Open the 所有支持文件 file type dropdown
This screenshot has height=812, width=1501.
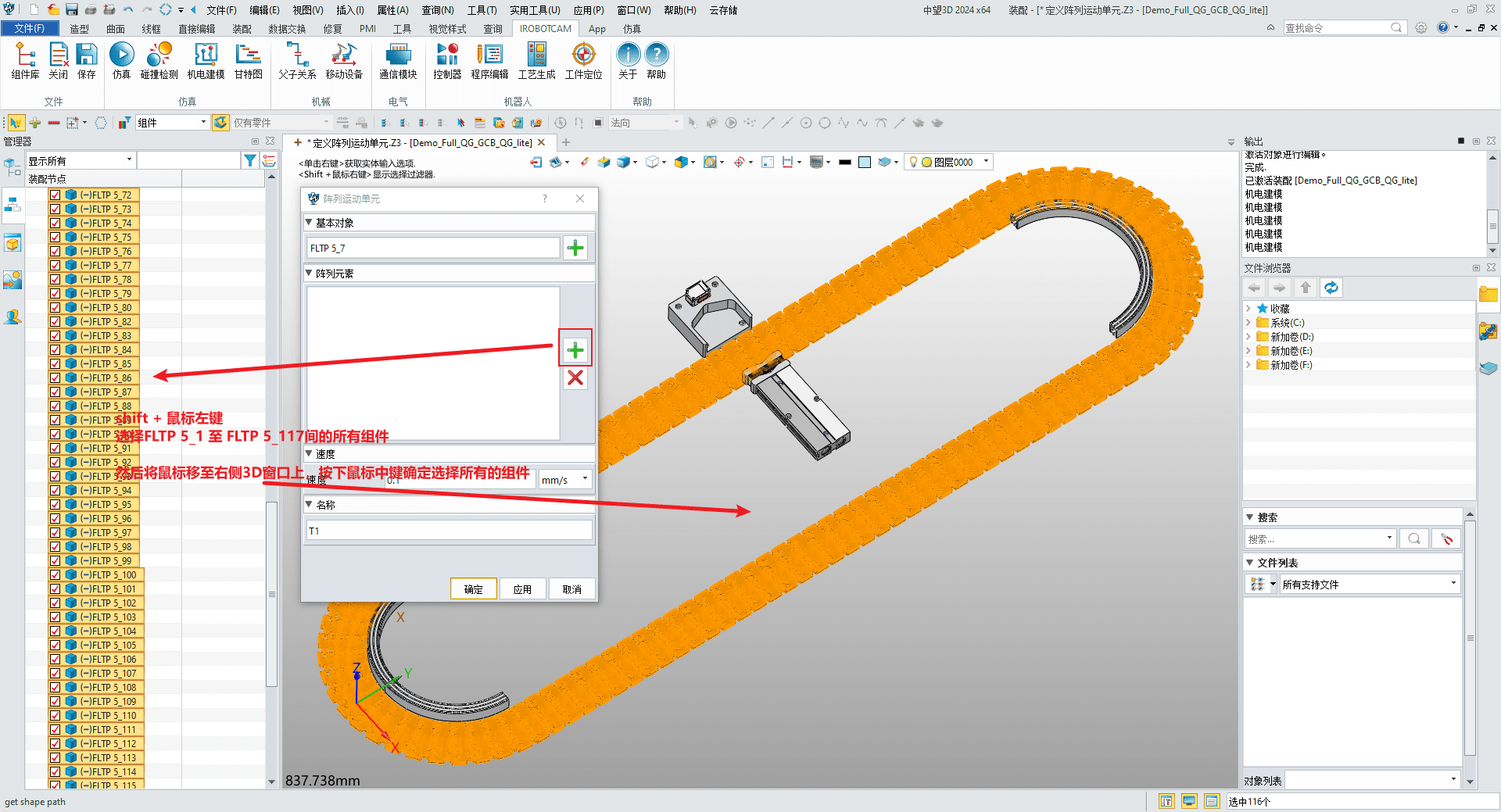pos(1370,585)
